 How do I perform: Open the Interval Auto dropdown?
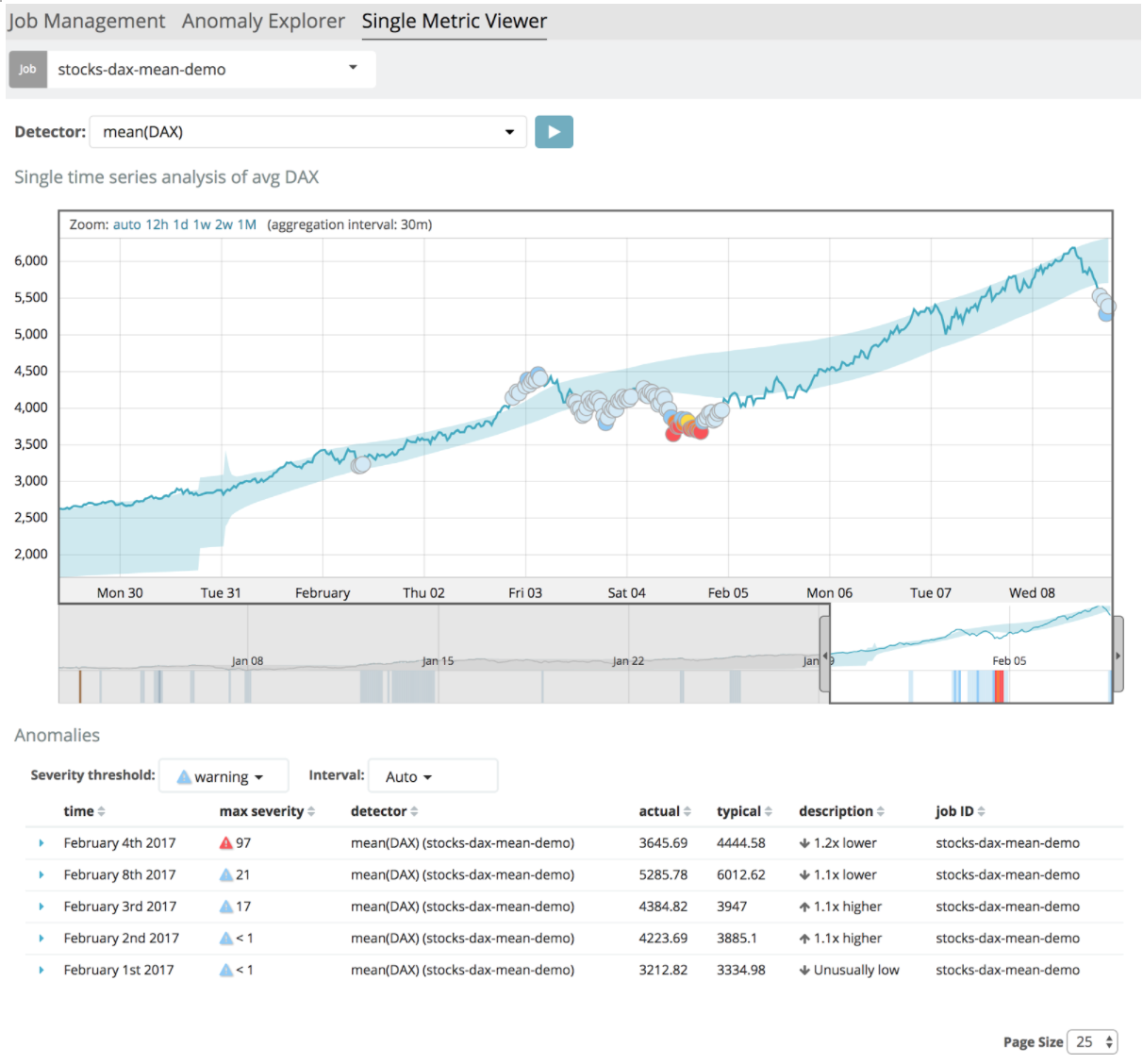click(432, 776)
